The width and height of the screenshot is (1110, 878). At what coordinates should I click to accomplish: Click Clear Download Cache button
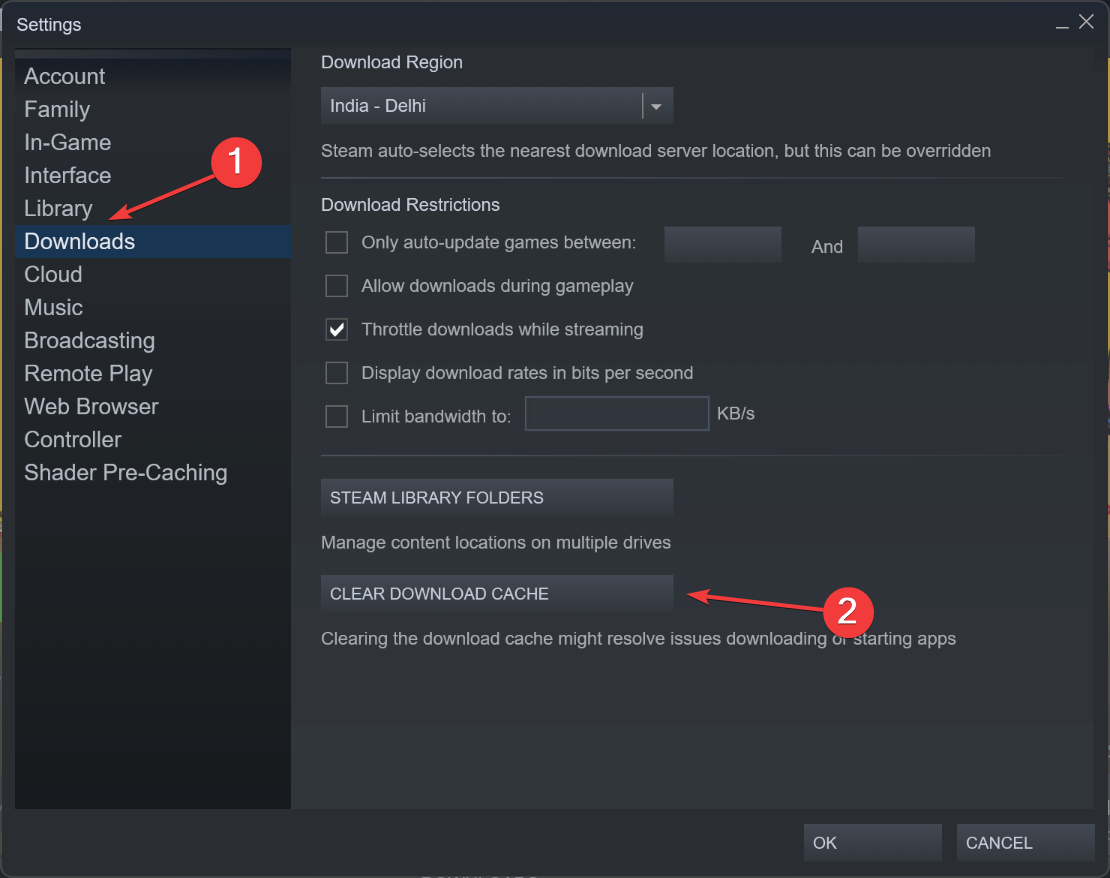(x=496, y=594)
